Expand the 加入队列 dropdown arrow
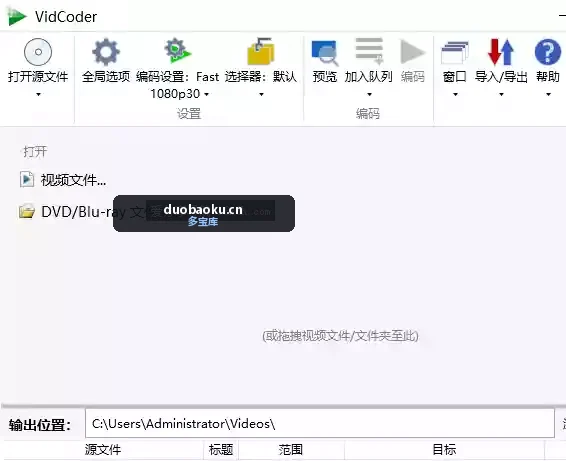The width and height of the screenshot is (566, 461). pos(369,95)
